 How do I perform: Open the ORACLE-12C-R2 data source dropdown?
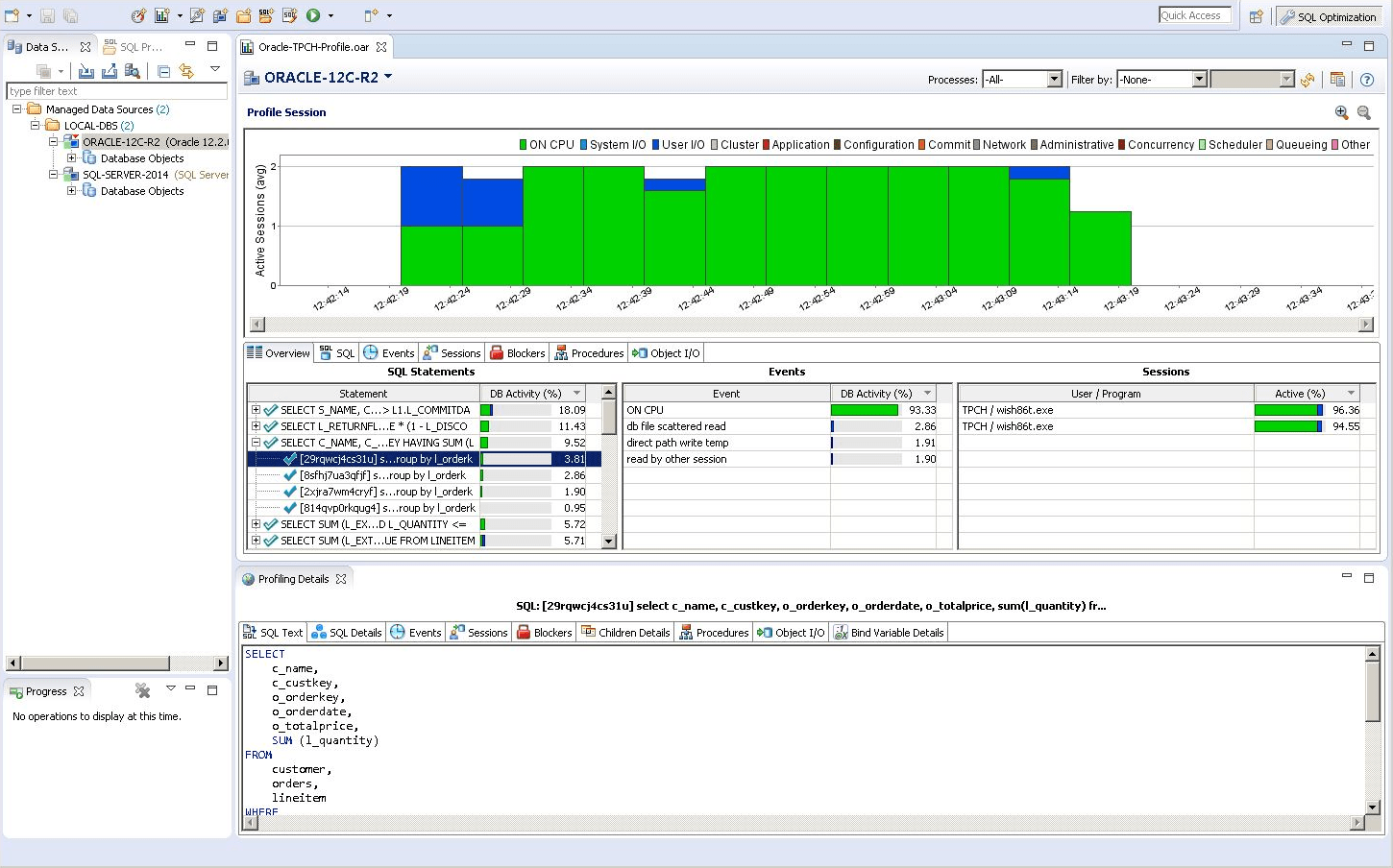pyautogui.click(x=388, y=76)
